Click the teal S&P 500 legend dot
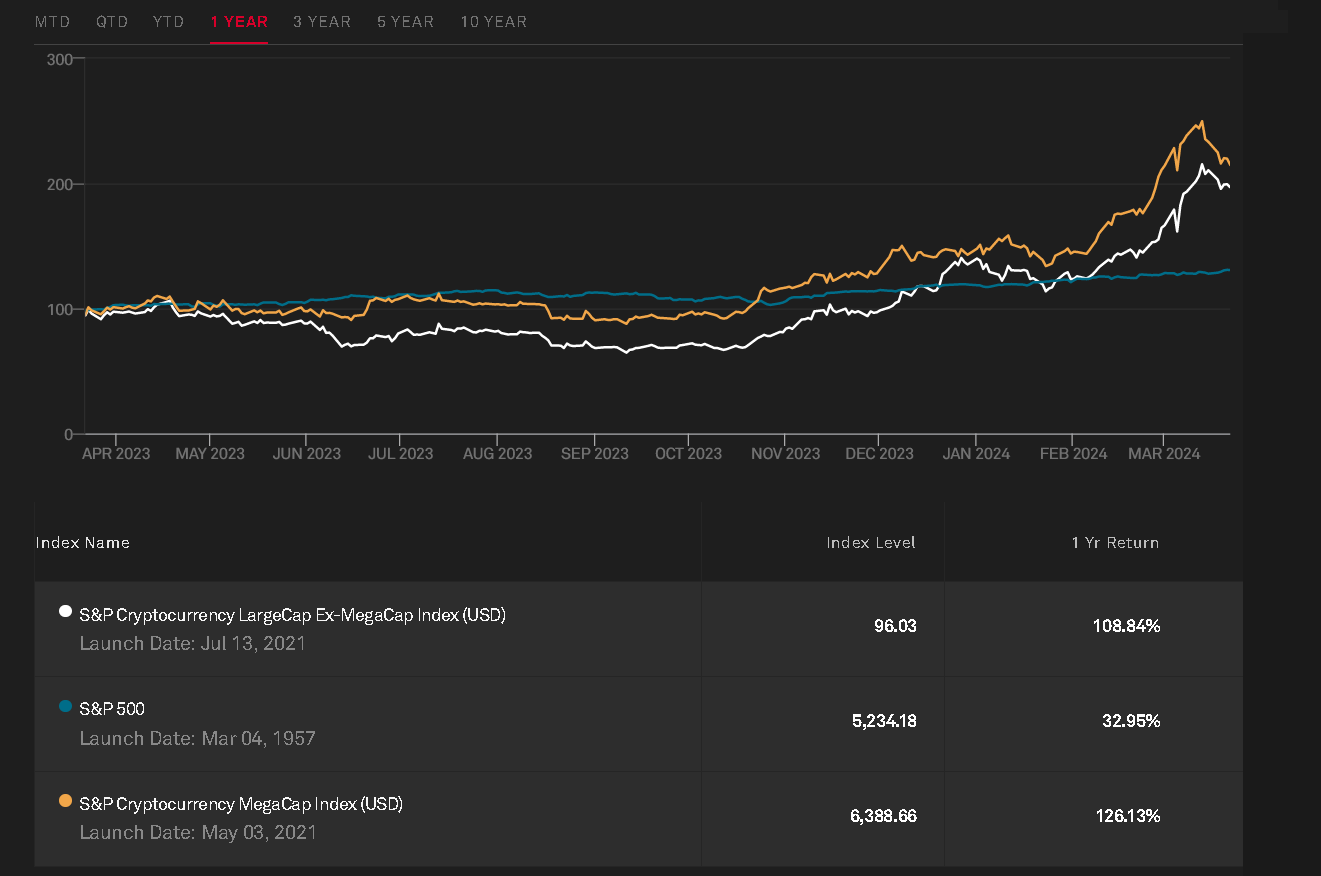The image size is (1321, 876). (66, 706)
